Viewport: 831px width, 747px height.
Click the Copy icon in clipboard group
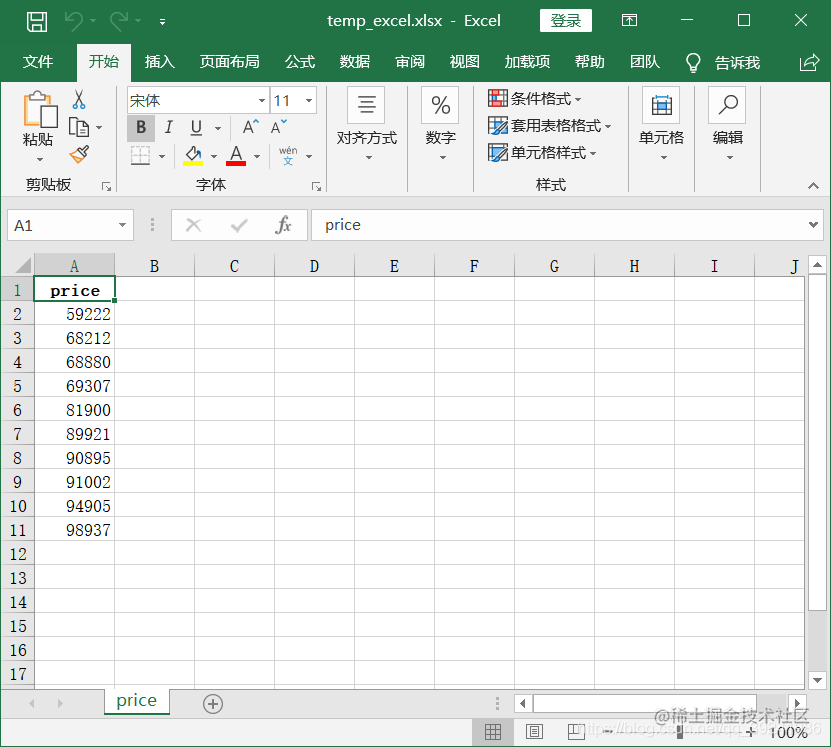(78, 125)
